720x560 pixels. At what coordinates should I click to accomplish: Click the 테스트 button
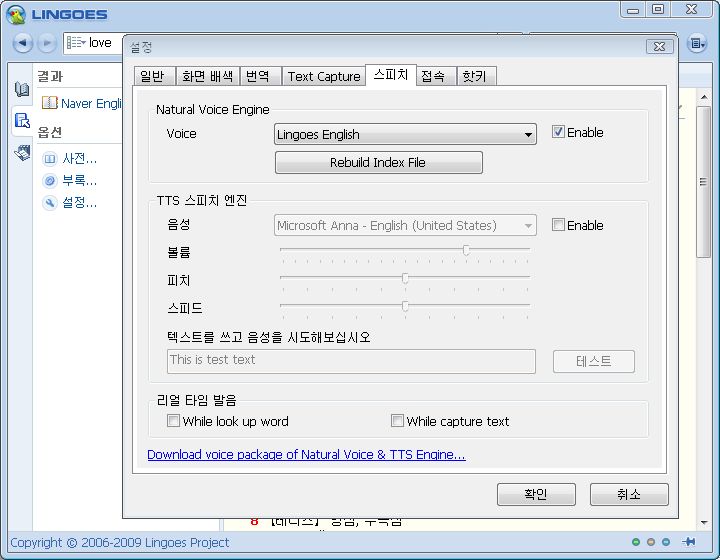click(594, 362)
